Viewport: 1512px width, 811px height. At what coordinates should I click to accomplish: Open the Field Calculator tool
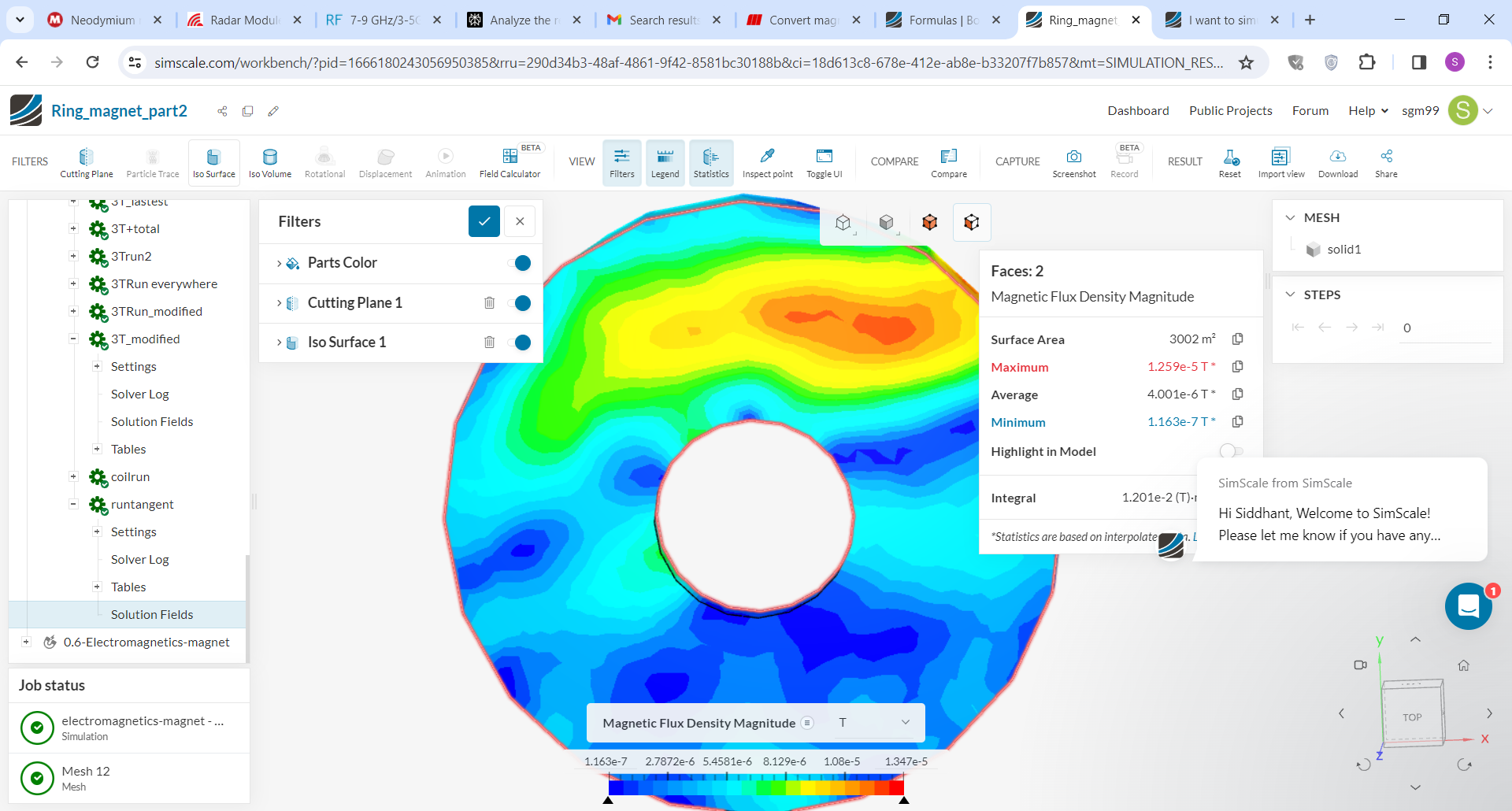510,162
